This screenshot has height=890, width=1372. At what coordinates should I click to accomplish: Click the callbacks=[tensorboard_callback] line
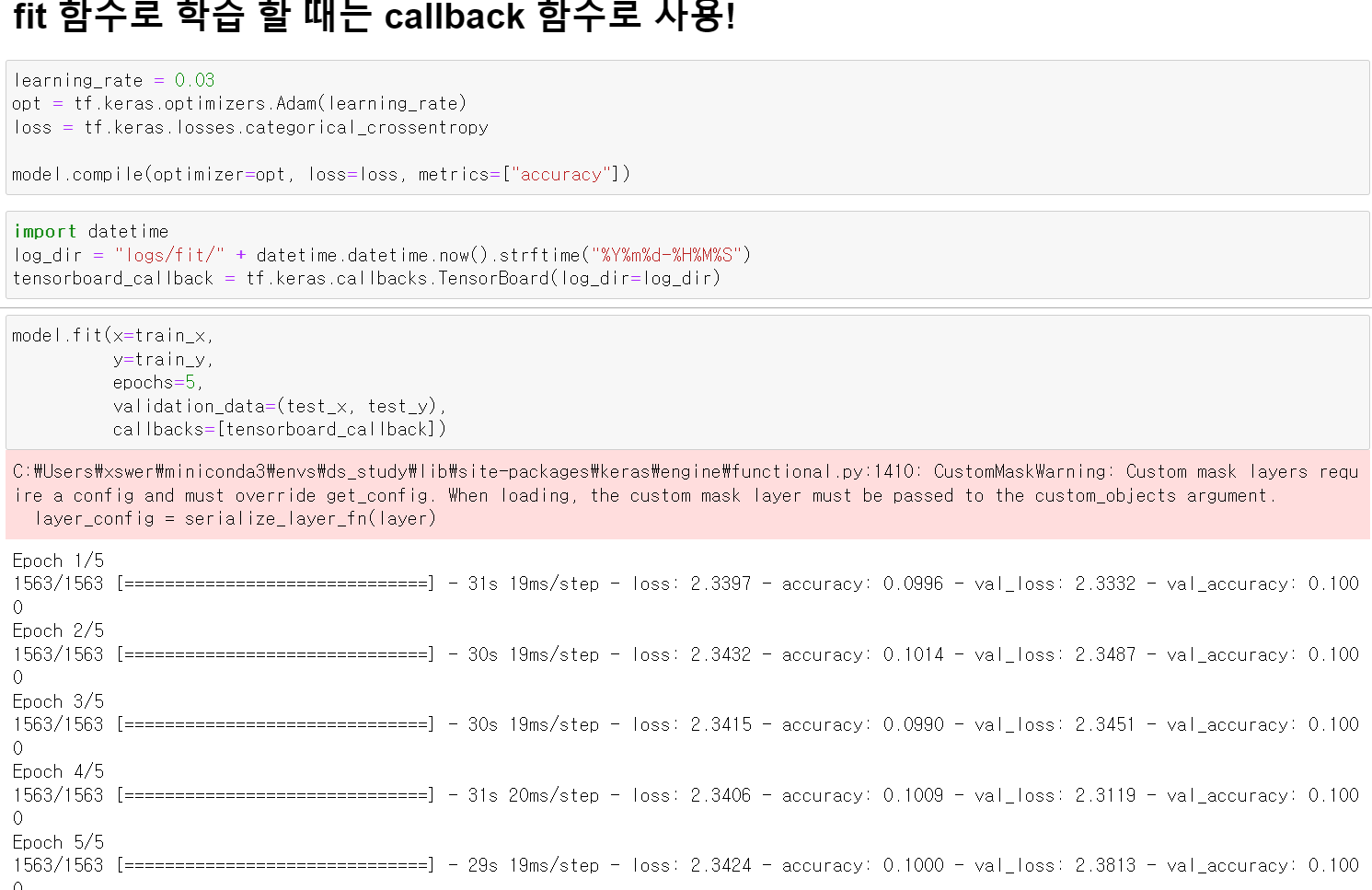pos(280,429)
